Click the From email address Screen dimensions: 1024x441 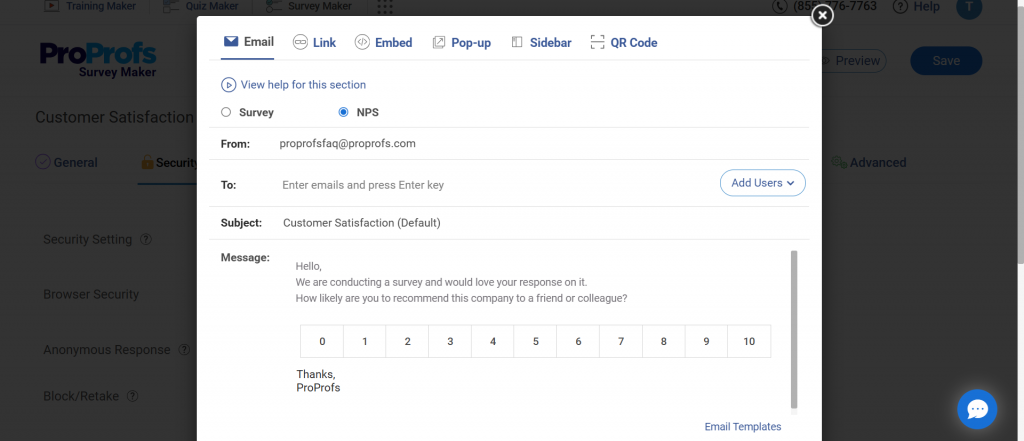(347, 144)
